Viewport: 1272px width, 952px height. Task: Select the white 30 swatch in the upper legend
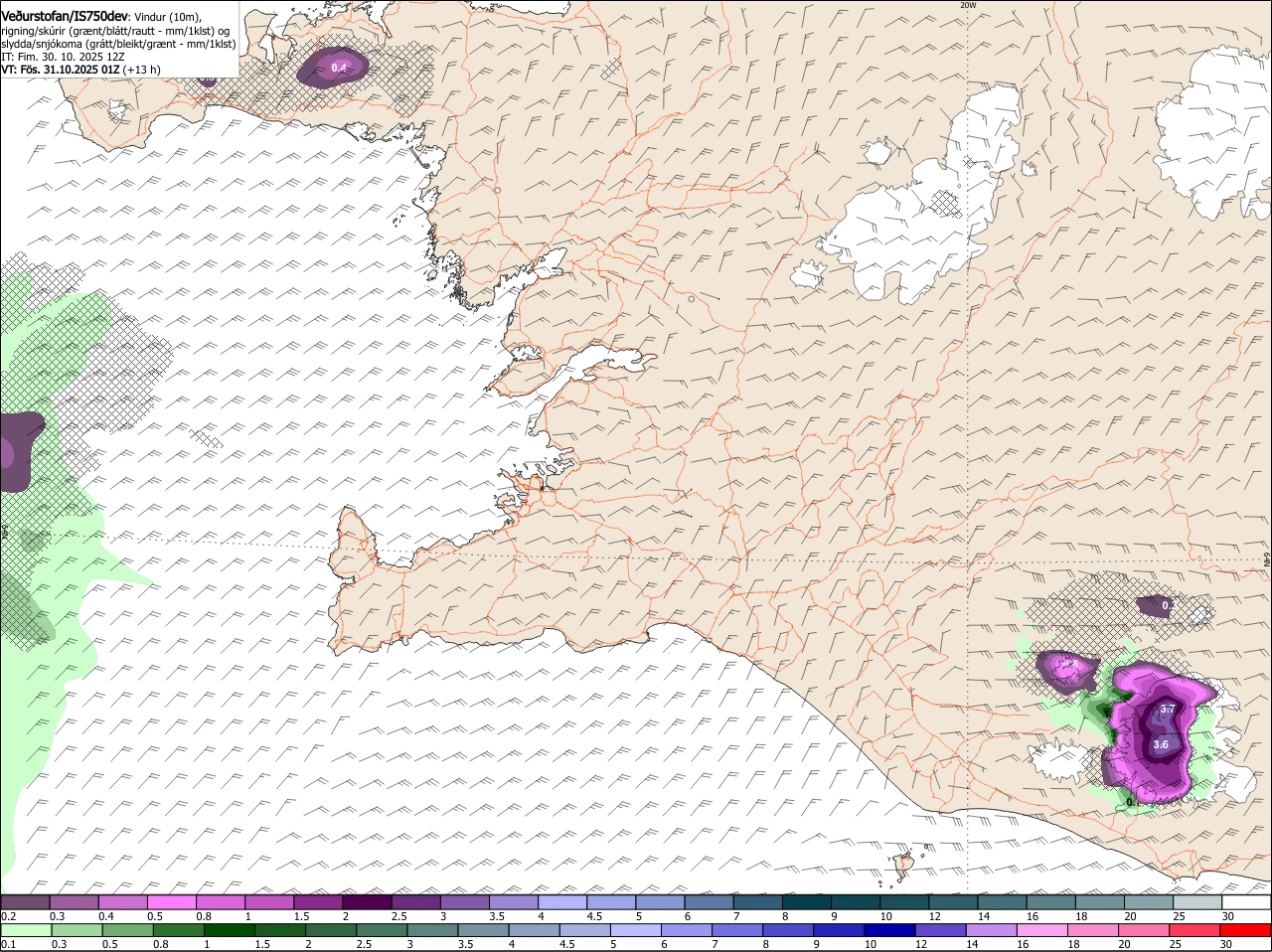coord(1246,902)
